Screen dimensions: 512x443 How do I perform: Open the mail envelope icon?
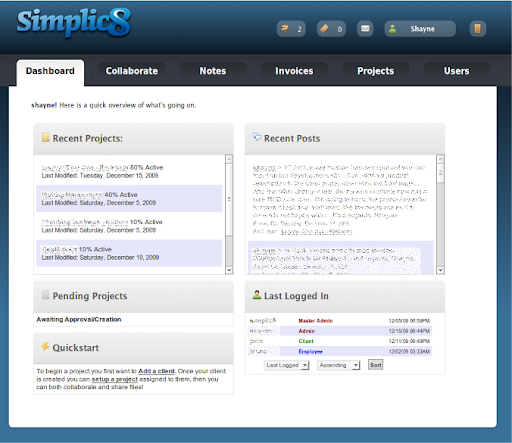coord(365,29)
